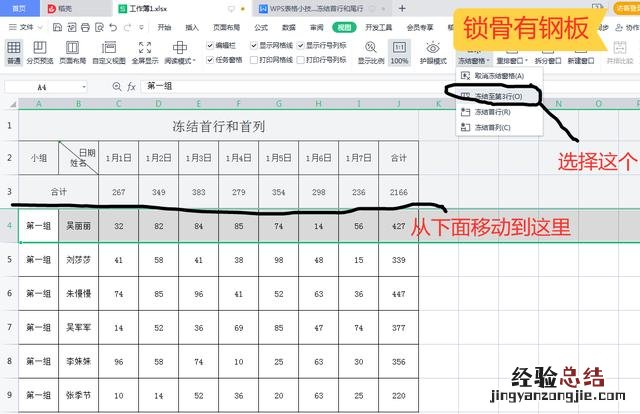This screenshot has height=414, width=640.
Task: Open the Home (开始) ribbon tab
Action: coord(164,27)
